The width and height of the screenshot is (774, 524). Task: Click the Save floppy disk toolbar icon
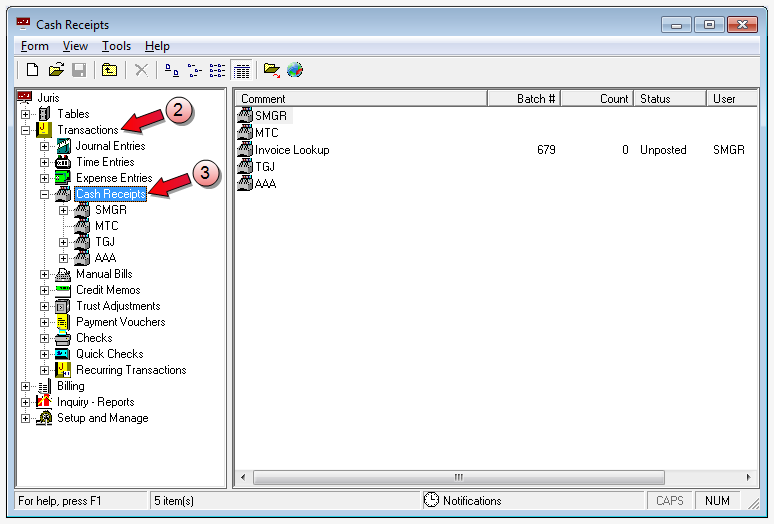click(x=79, y=70)
